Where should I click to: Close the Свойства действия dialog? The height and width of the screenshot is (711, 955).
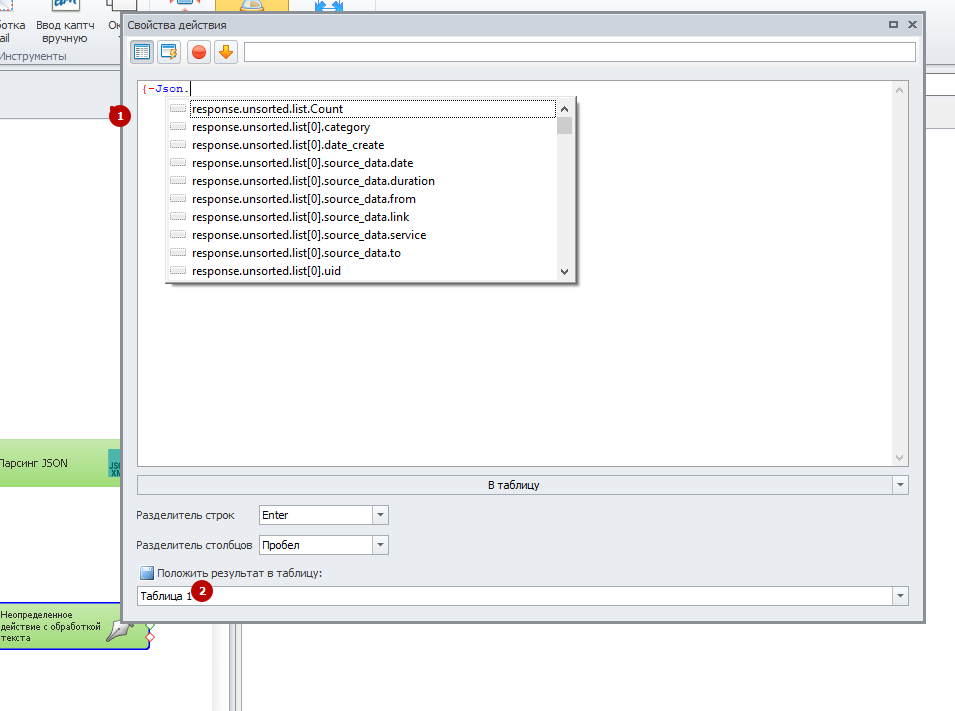pyautogui.click(x=912, y=24)
